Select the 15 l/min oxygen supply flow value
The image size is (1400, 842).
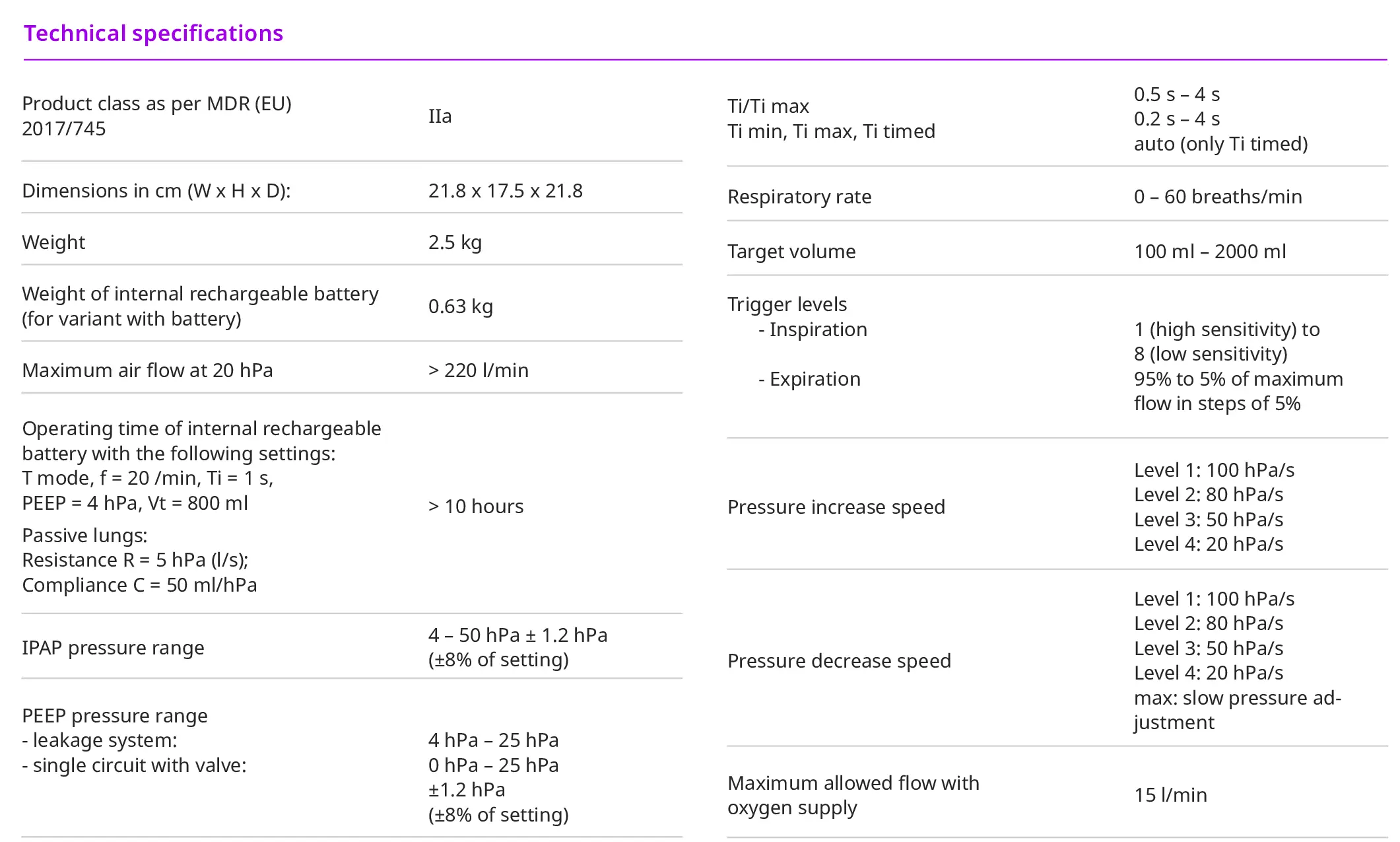click(1170, 795)
